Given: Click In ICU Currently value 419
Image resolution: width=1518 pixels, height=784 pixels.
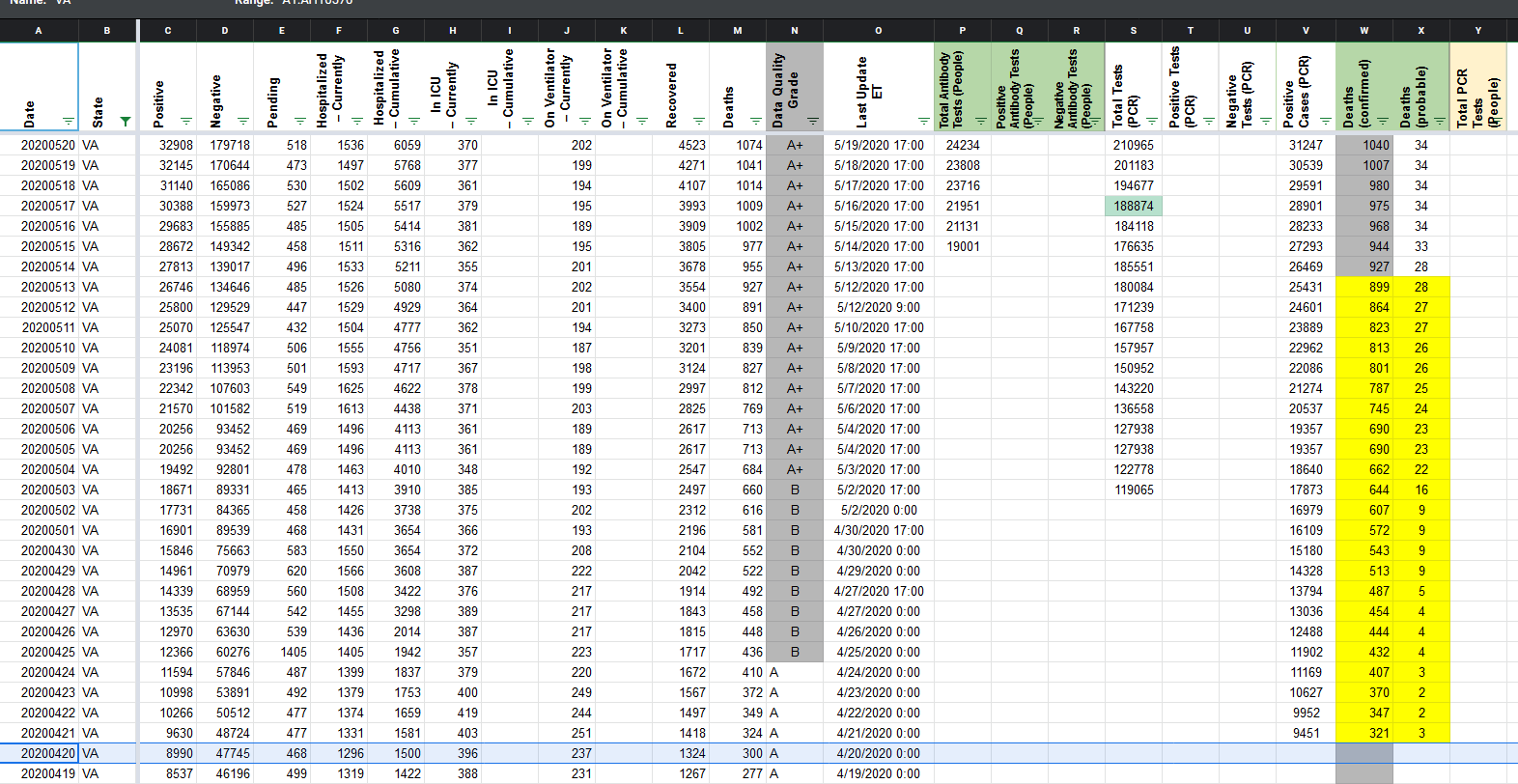Looking at the screenshot, I should coord(453,713).
